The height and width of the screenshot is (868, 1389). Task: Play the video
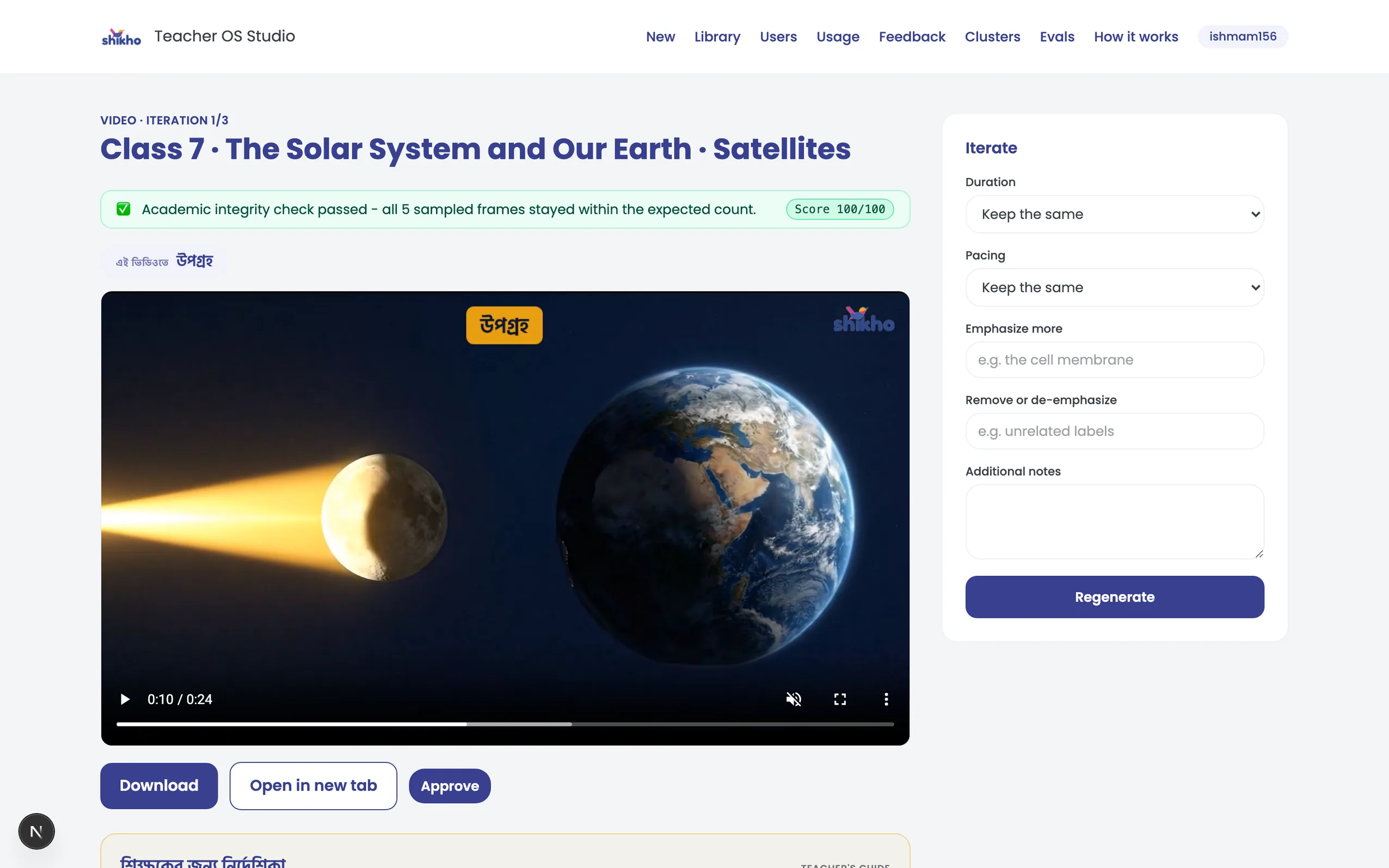(125, 699)
